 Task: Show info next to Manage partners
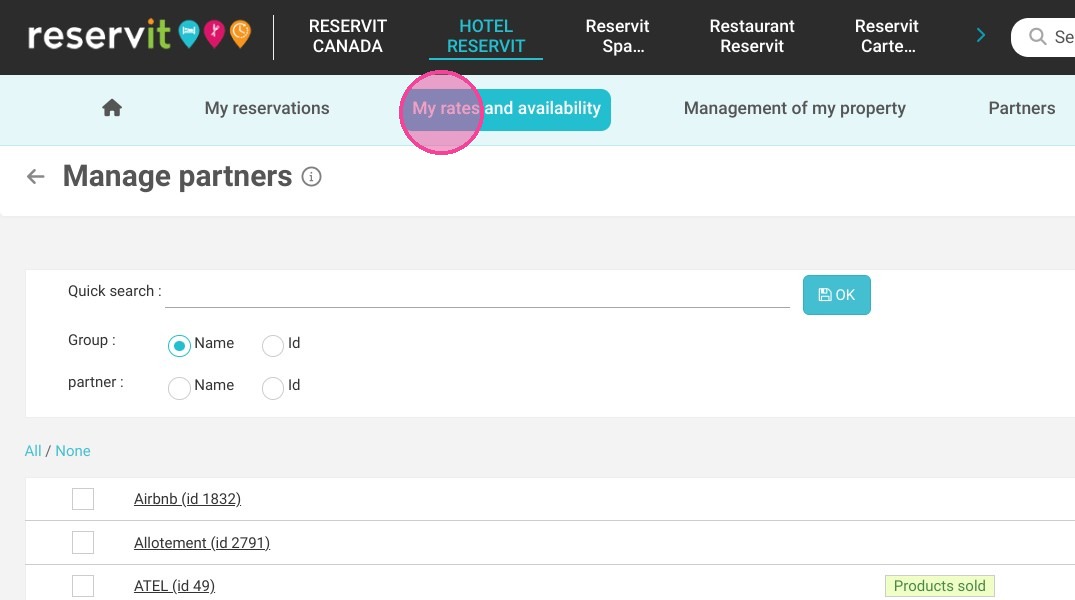point(311,177)
